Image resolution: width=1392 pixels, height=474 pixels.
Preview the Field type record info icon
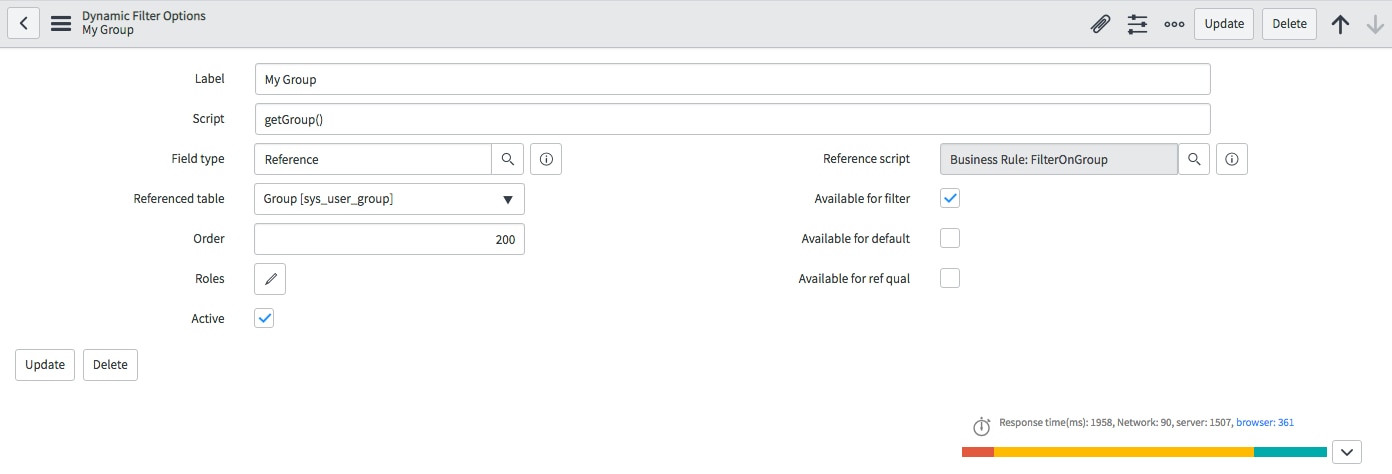[546, 159]
